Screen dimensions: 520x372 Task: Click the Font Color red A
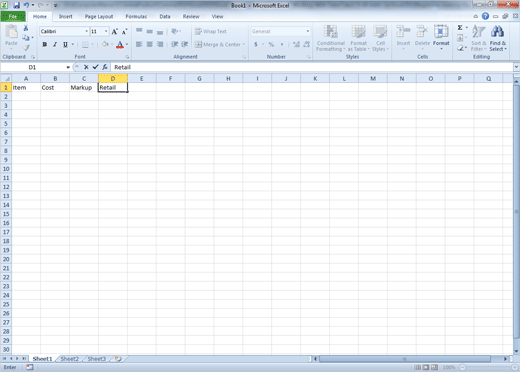[120, 45]
